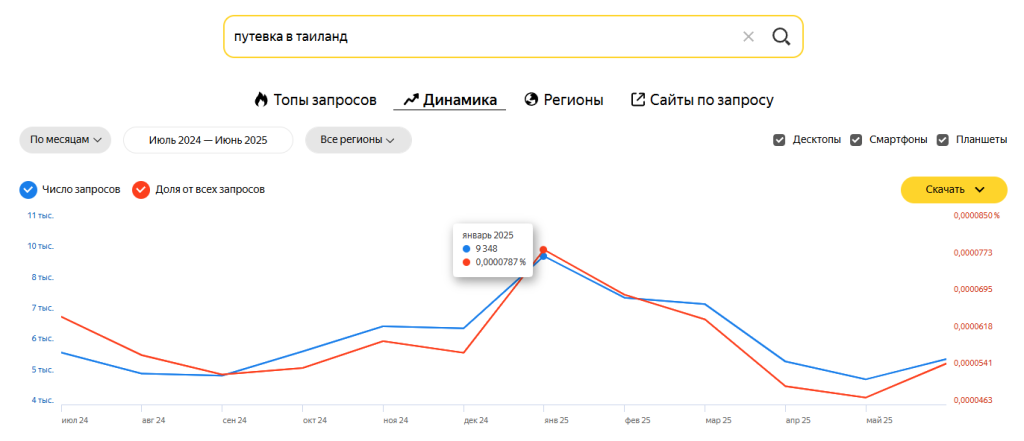
Task: Click into the search query input field
Action: tap(480, 37)
